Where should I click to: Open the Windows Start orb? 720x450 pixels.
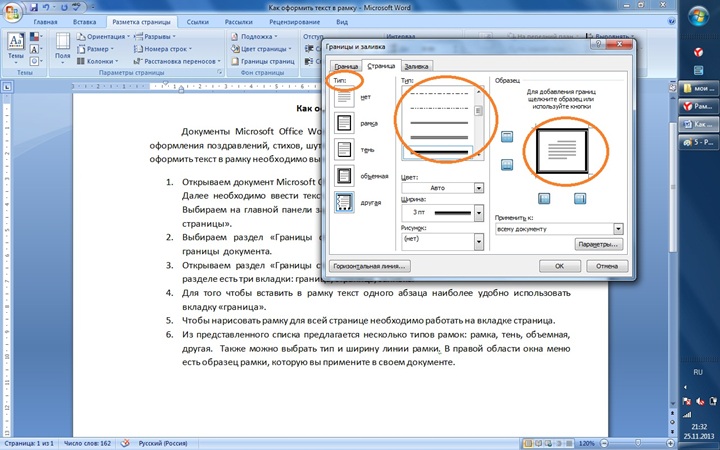click(698, 18)
